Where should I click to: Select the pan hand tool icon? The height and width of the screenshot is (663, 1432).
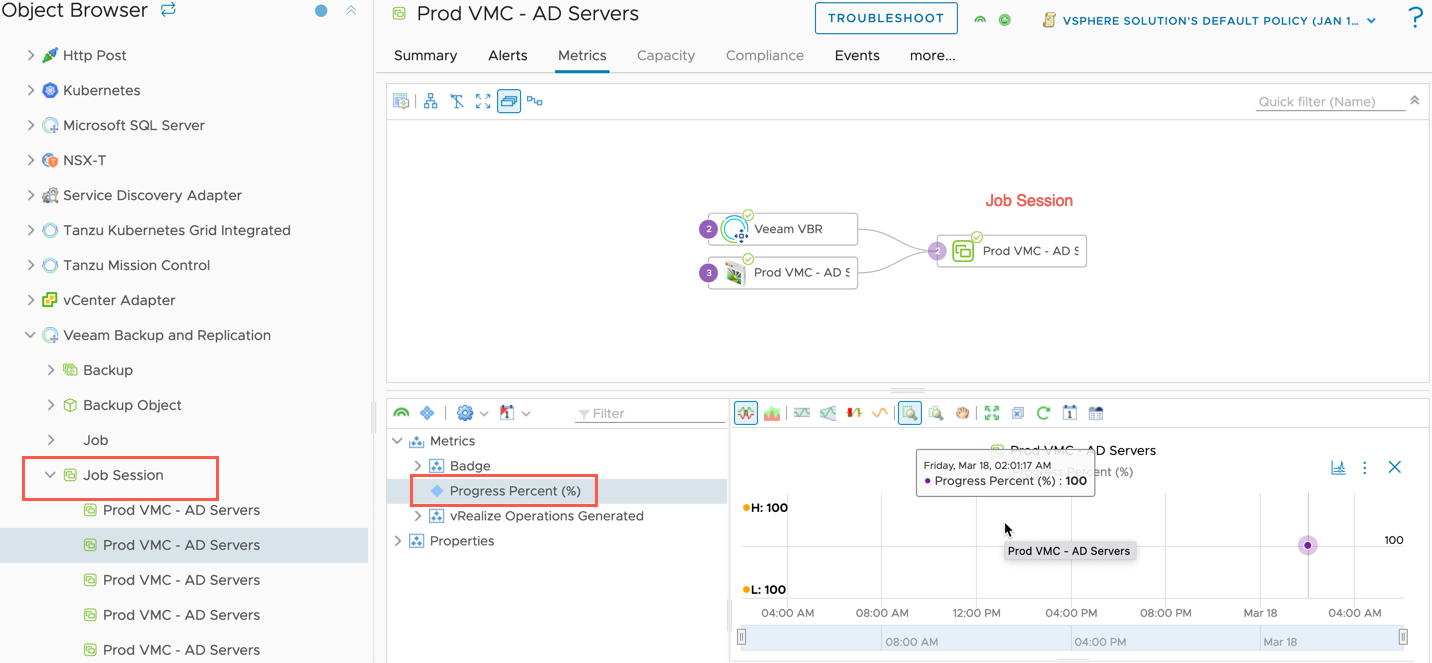pyautogui.click(x=962, y=413)
